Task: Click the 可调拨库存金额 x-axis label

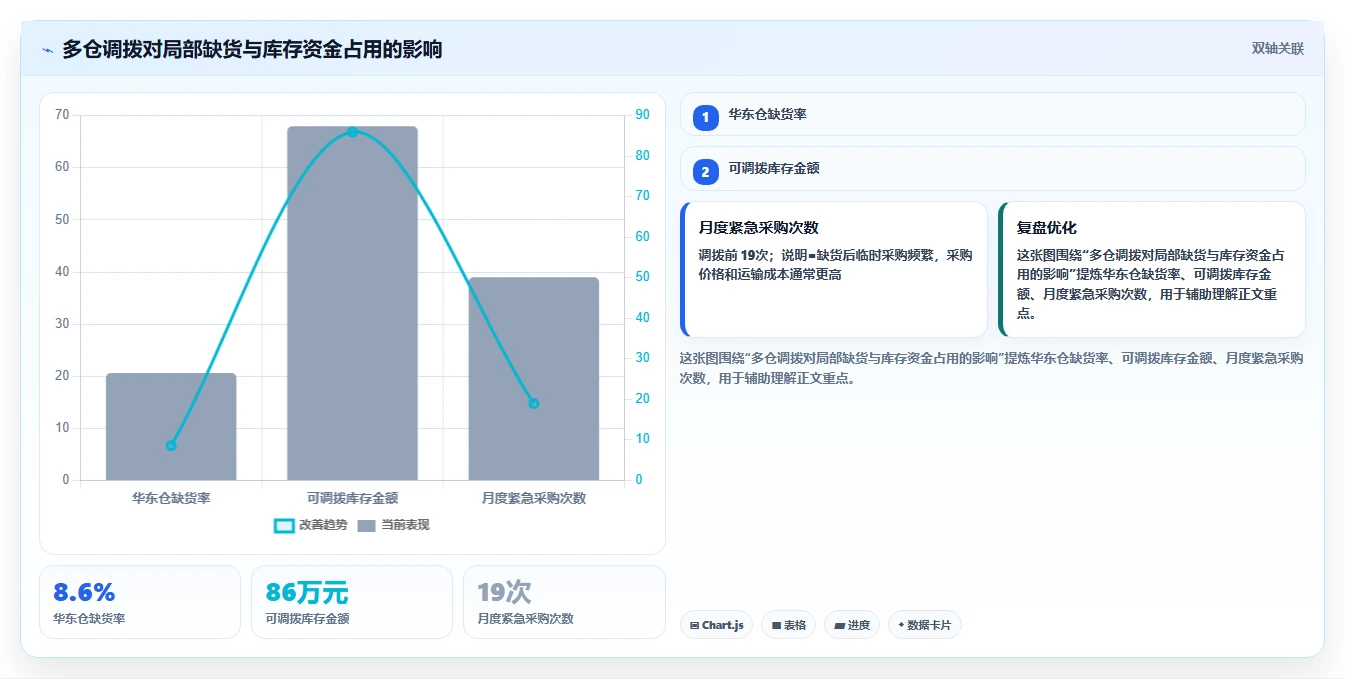Action: point(352,498)
